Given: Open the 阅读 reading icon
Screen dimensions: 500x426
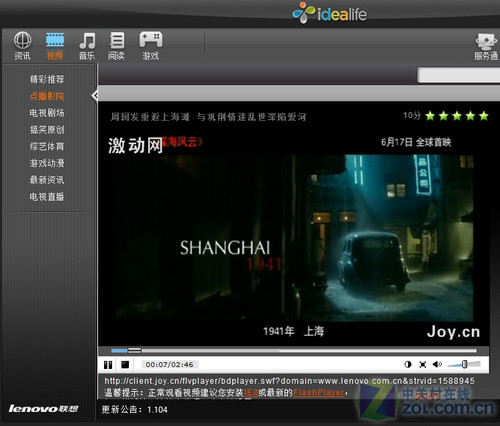Looking at the screenshot, I should (116, 46).
